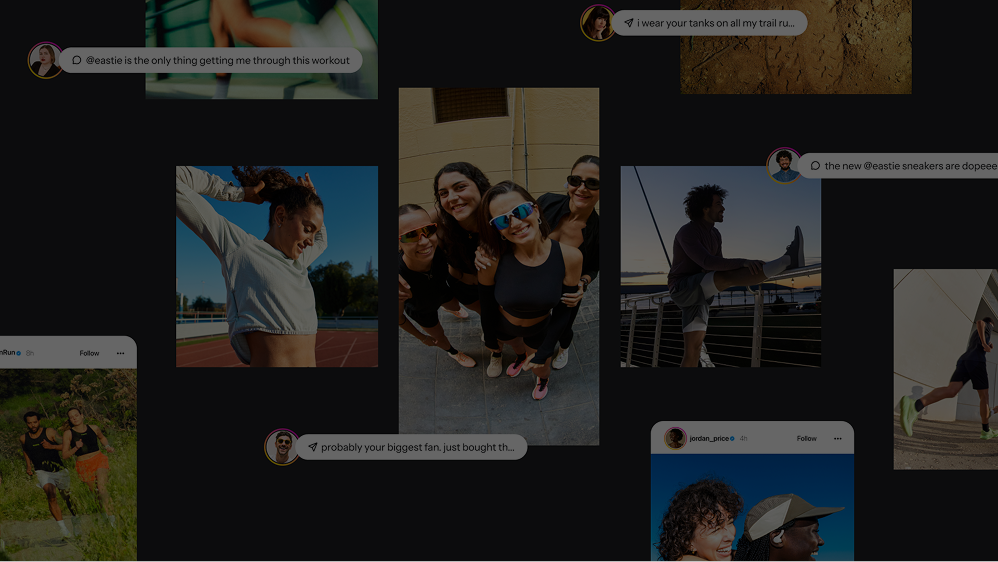Open the runner in green sneakers photo

[946, 369]
